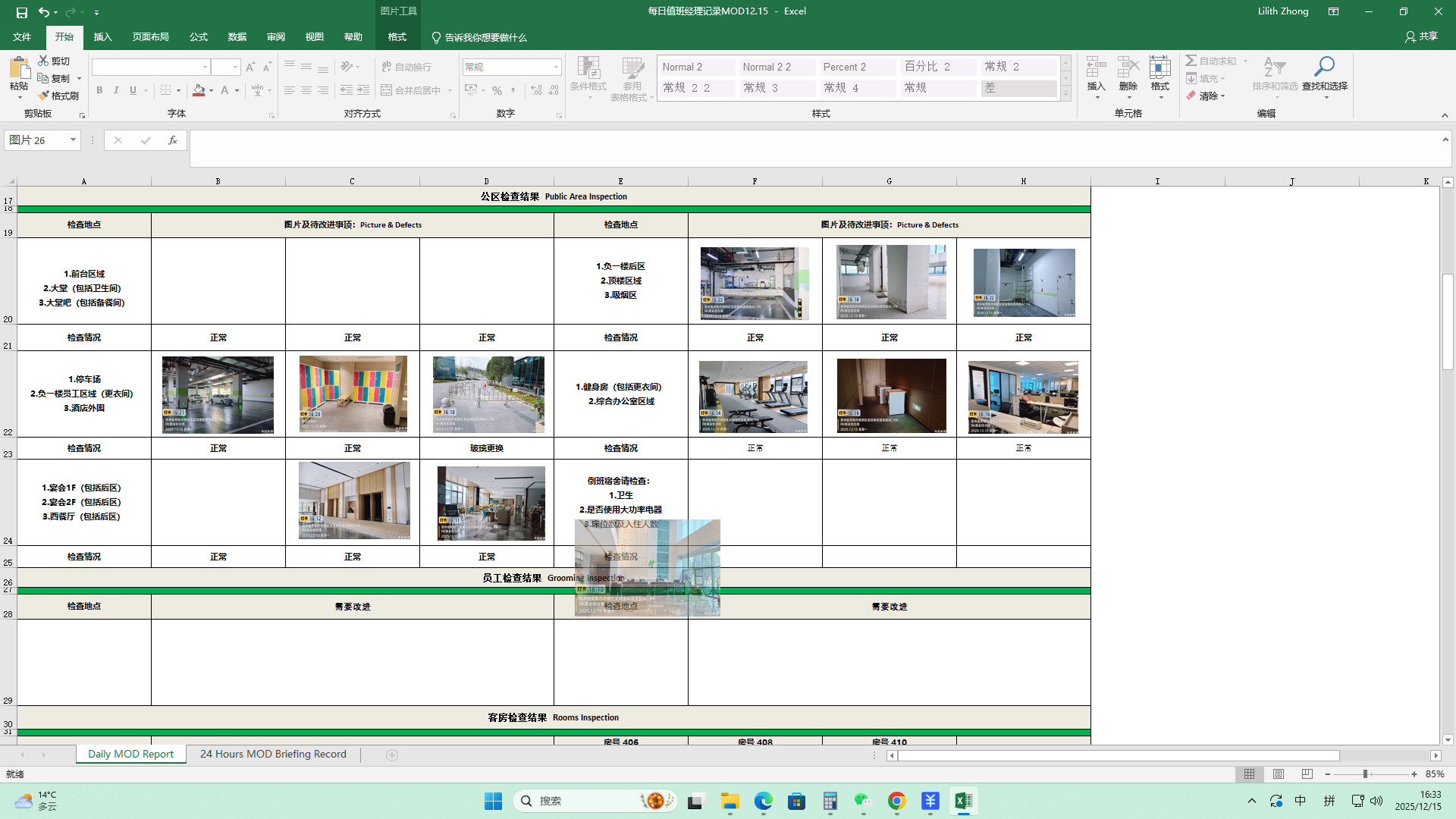The height and width of the screenshot is (819, 1456).
Task: Click the zoom slider handle
Action: tap(1365, 774)
